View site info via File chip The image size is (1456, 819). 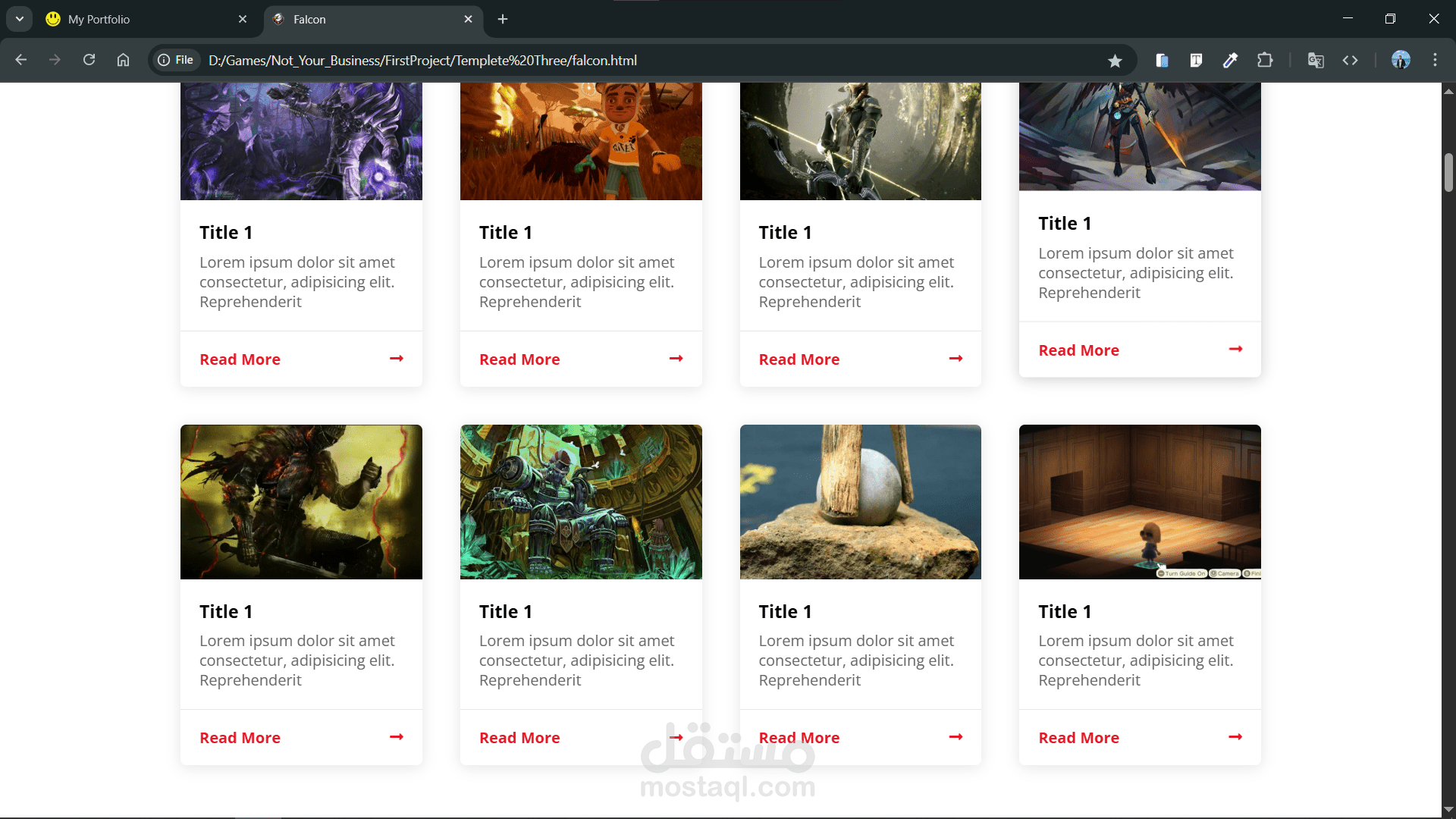pyautogui.click(x=176, y=60)
